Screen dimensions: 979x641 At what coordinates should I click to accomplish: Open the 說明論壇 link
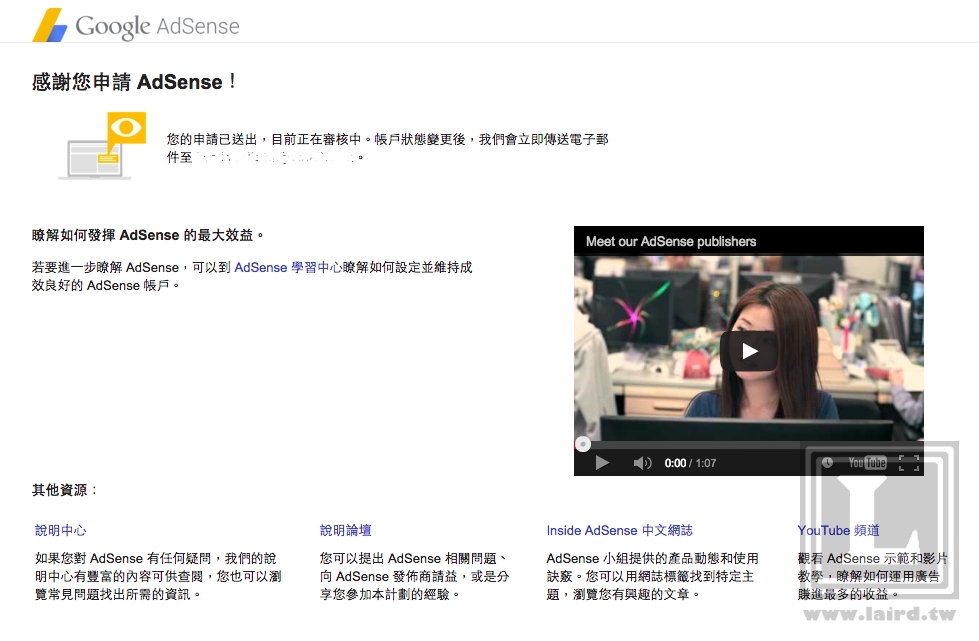click(345, 531)
